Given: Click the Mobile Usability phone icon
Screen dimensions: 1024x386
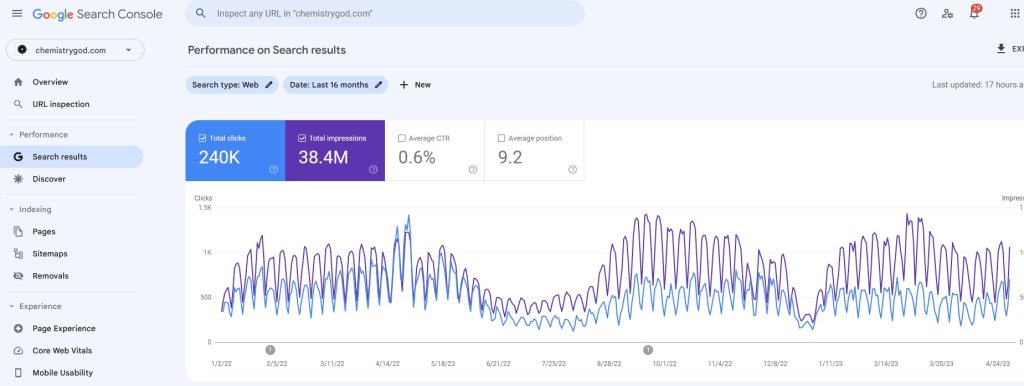Looking at the screenshot, I should (x=18, y=373).
